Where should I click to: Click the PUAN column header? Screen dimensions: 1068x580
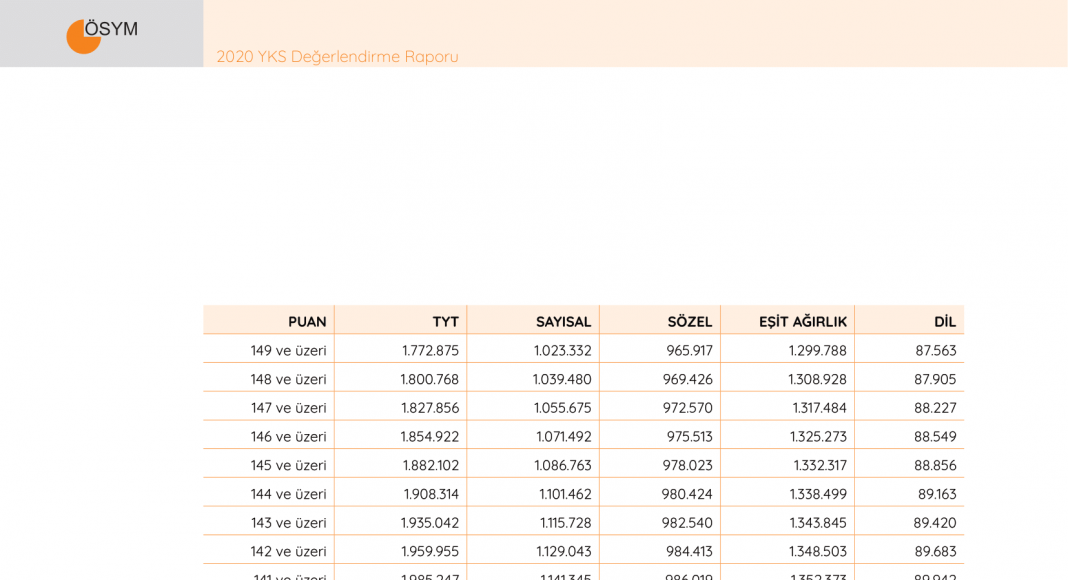pos(307,322)
